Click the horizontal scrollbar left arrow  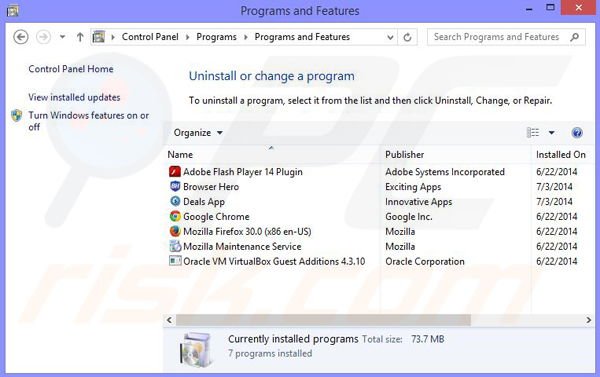(169, 320)
